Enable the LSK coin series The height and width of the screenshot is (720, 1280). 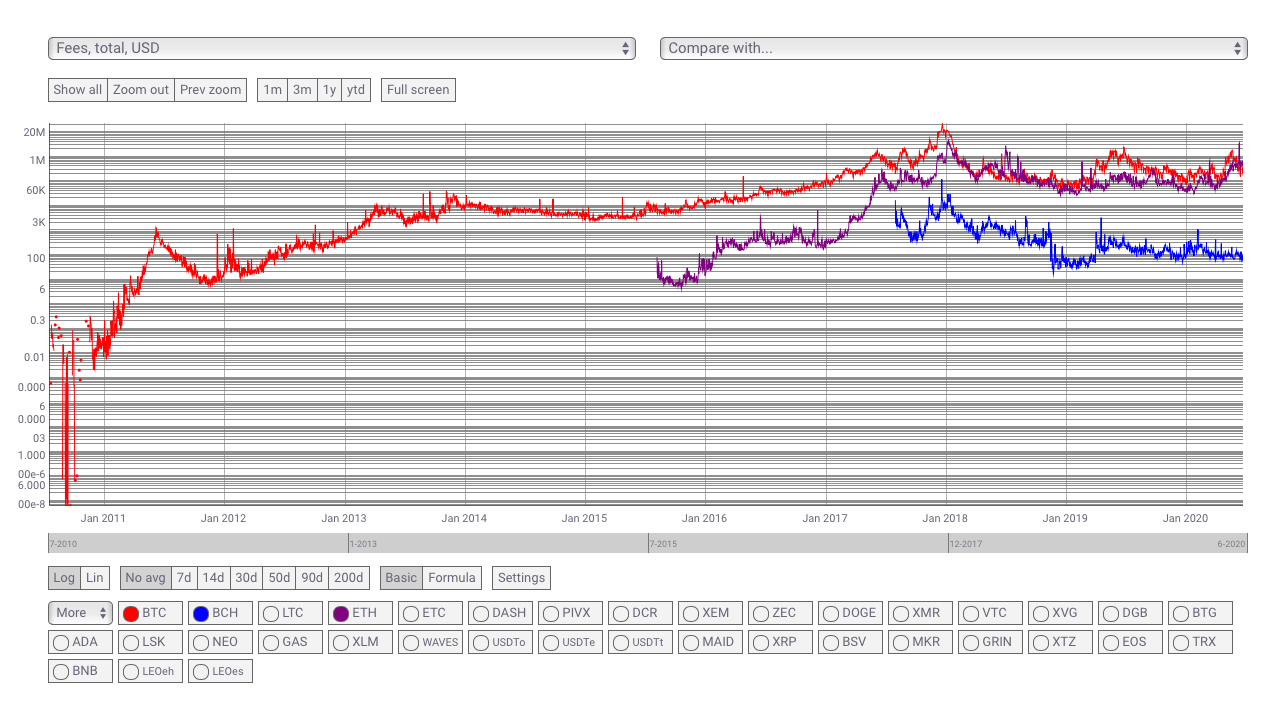[150, 642]
